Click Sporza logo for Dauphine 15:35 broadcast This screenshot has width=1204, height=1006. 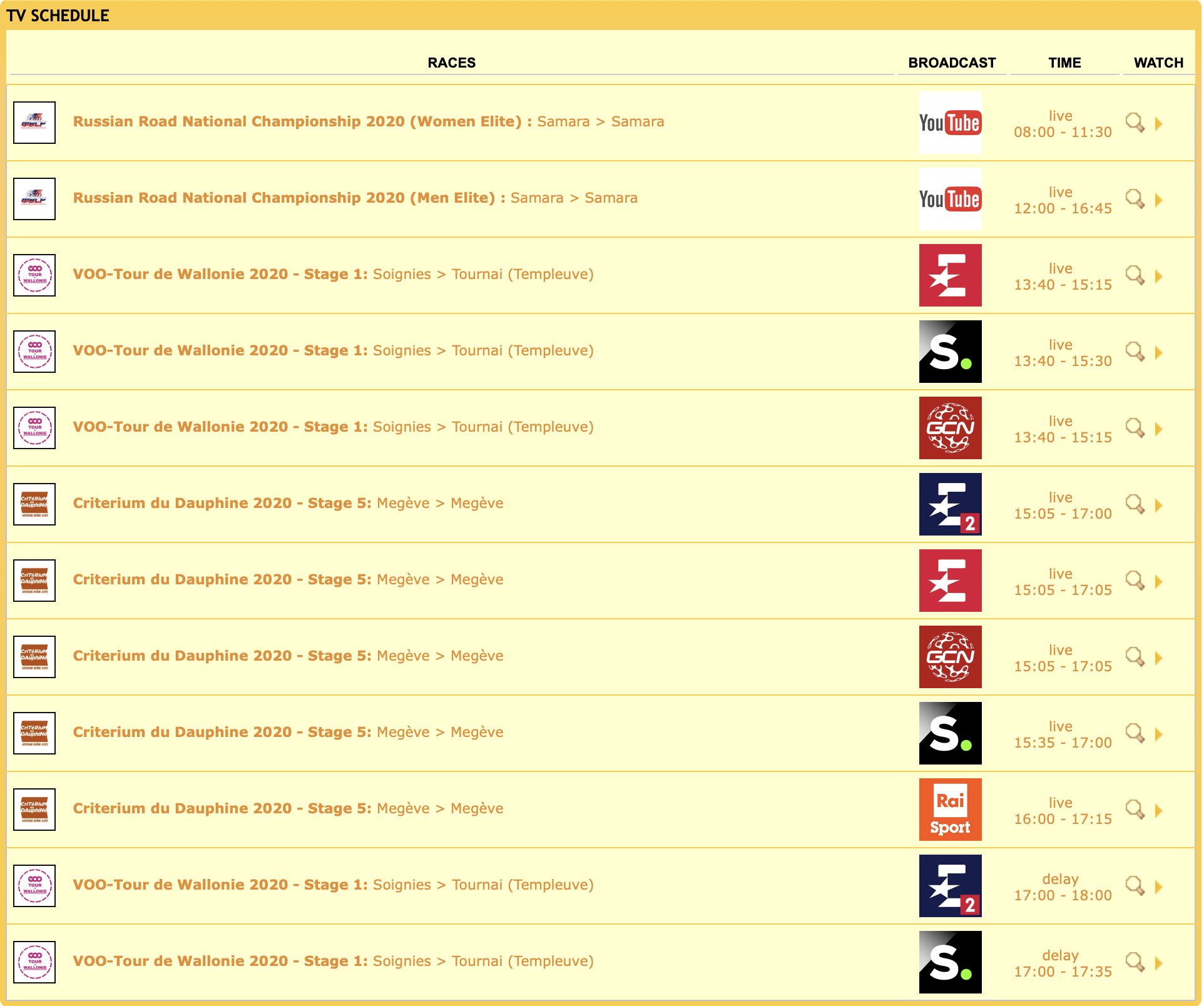[x=949, y=733]
